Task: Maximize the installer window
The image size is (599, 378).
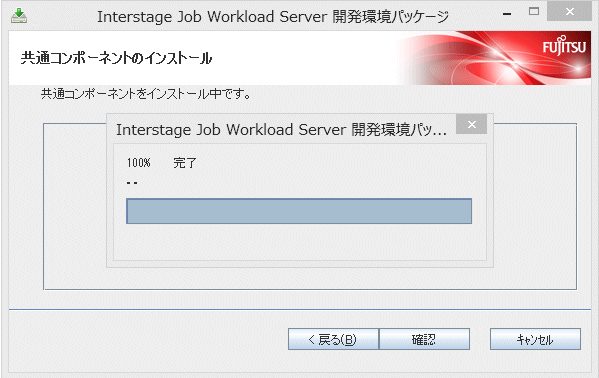Action: [534, 11]
